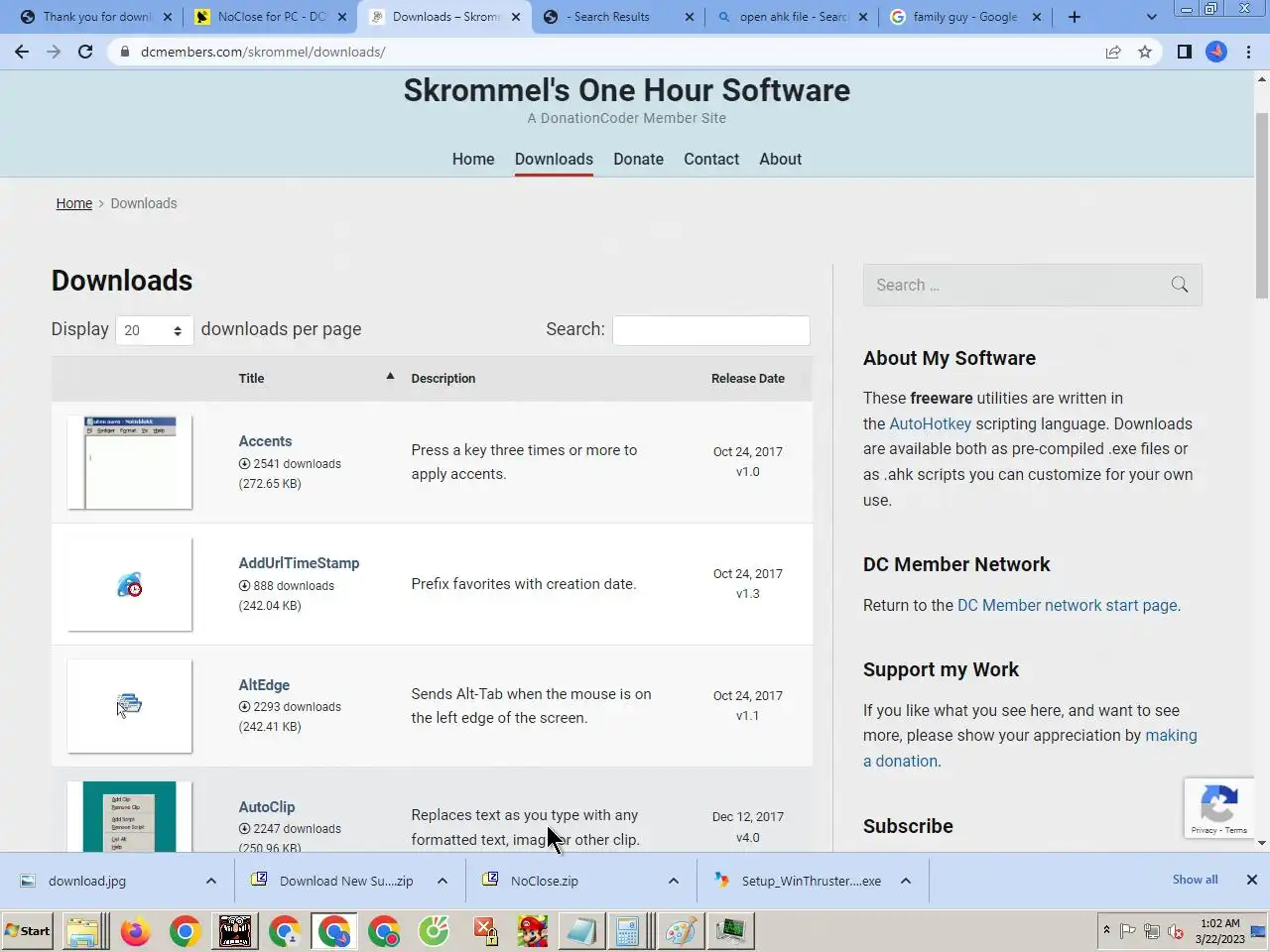Go to the Home nav item
Image resolution: width=1270 pixels, height=952 pixels.
[473, 159]
